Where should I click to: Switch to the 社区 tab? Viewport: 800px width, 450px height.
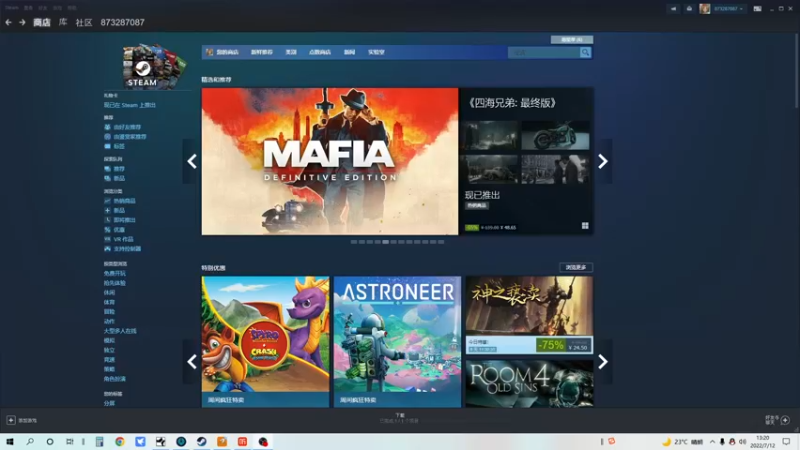pyautogui.click(x=84, y=22)
